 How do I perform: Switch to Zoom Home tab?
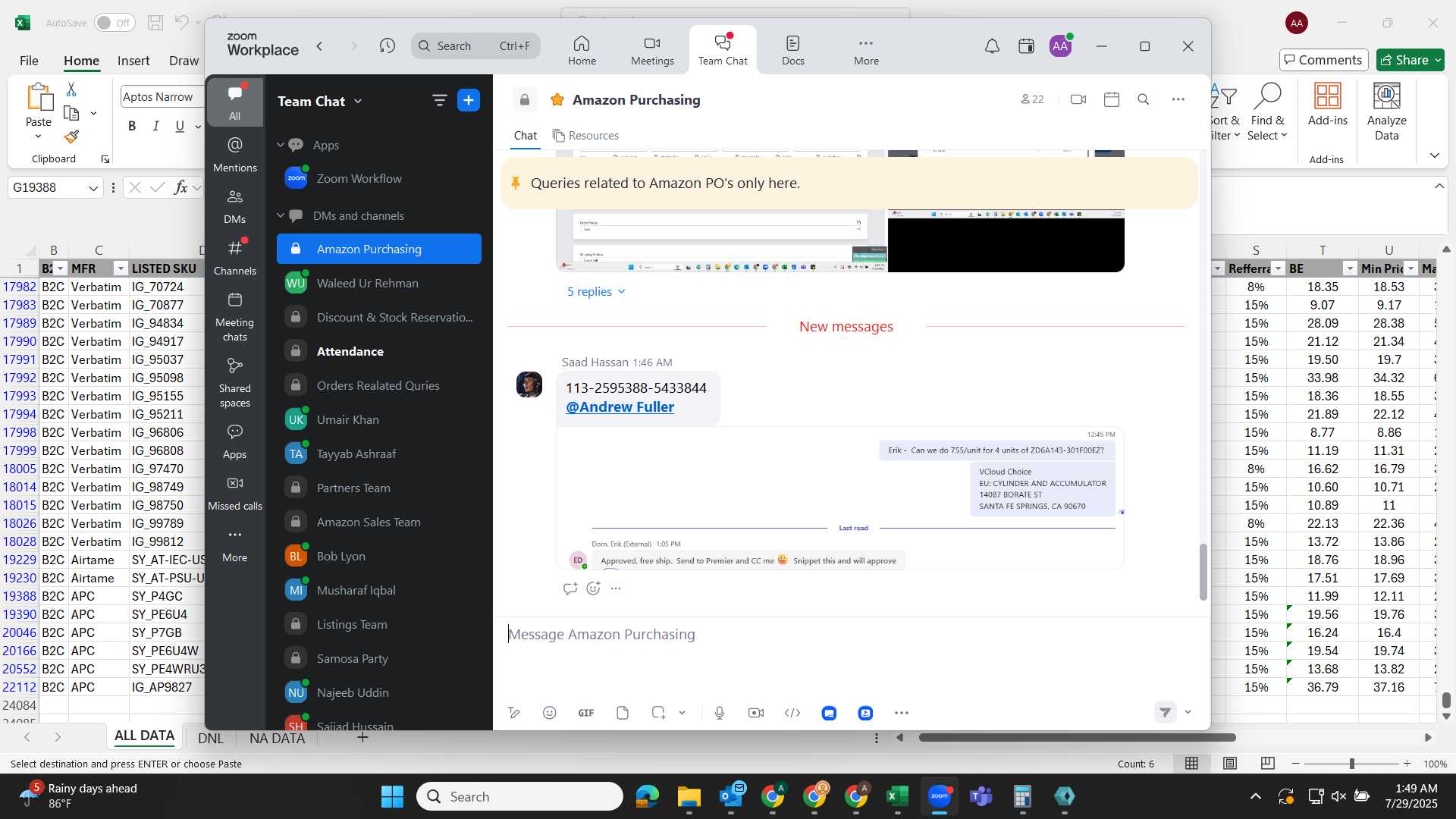tap(582, 50)
